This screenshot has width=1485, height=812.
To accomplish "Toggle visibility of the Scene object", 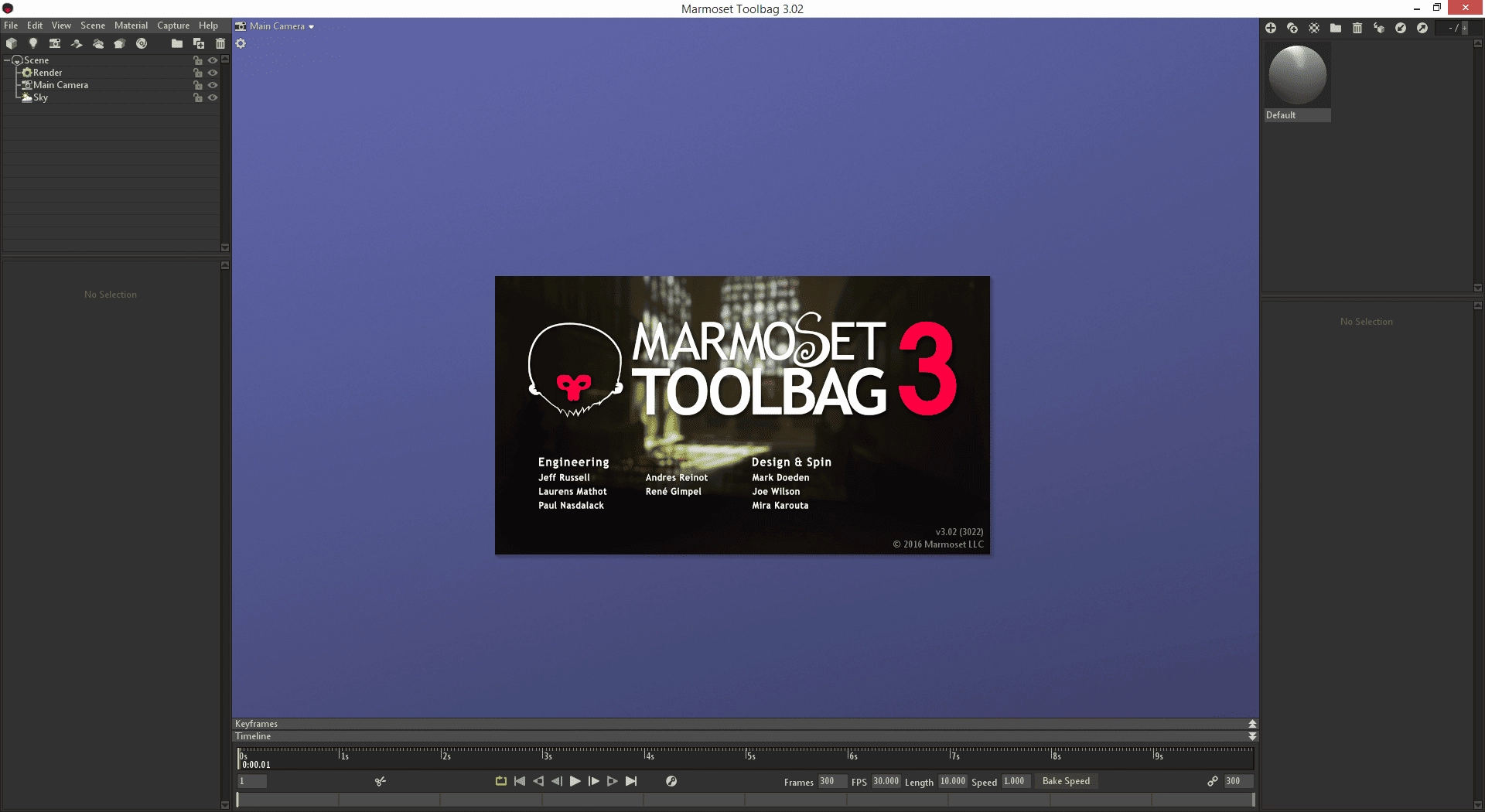I will point(213,60).
